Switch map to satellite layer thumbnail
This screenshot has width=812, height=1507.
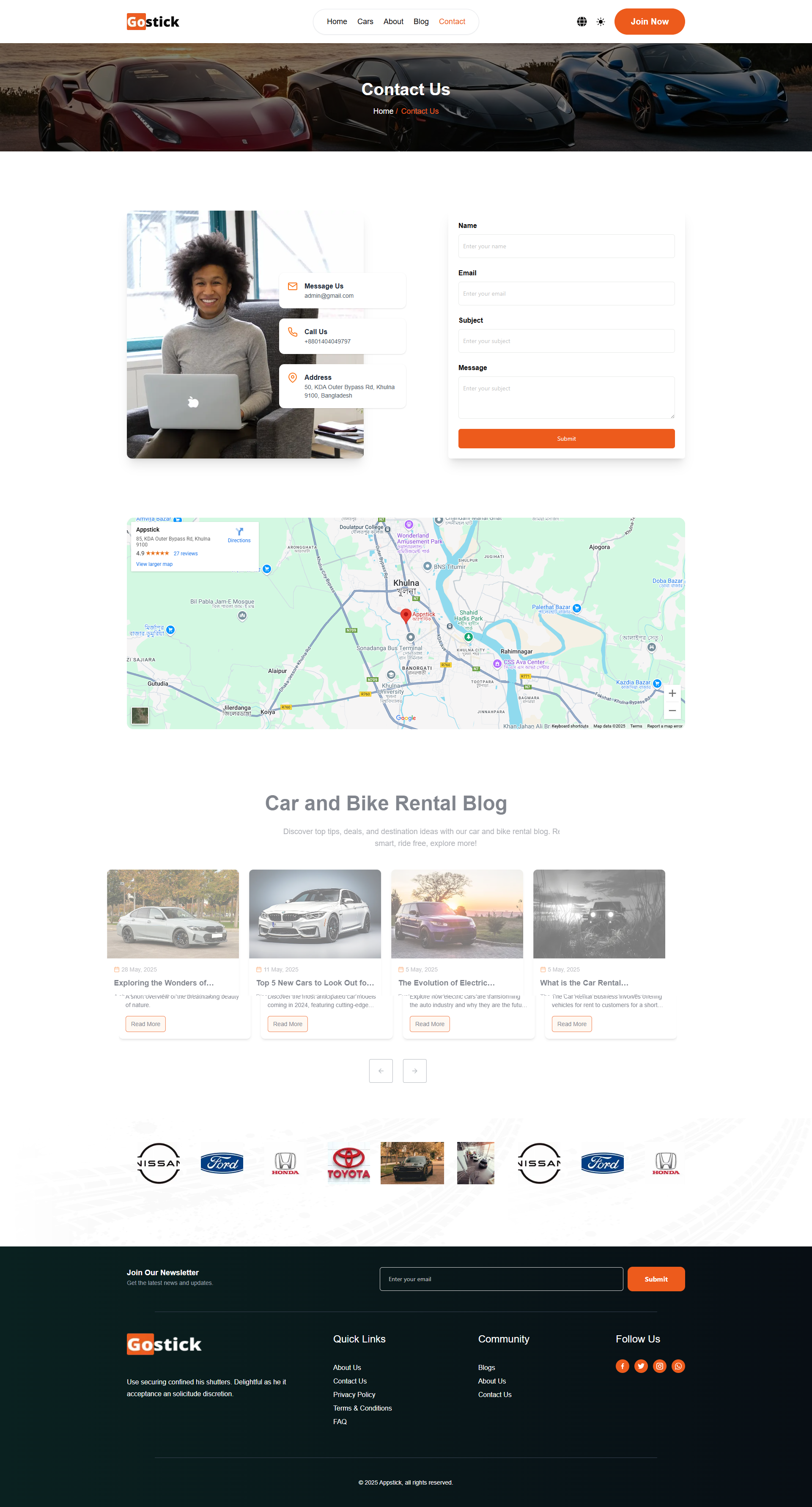point(140,715)
